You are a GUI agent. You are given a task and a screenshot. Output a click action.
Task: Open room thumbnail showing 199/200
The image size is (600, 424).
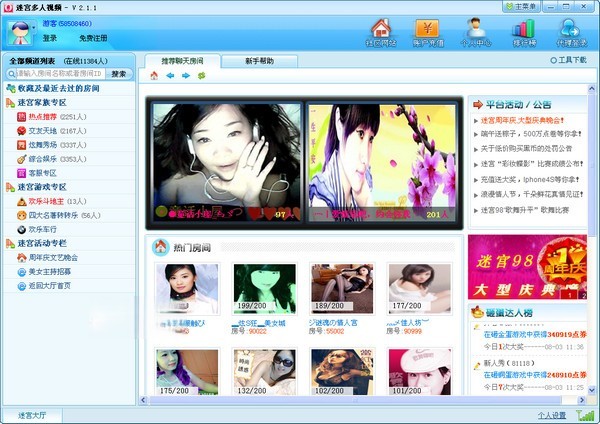[265, 289]
